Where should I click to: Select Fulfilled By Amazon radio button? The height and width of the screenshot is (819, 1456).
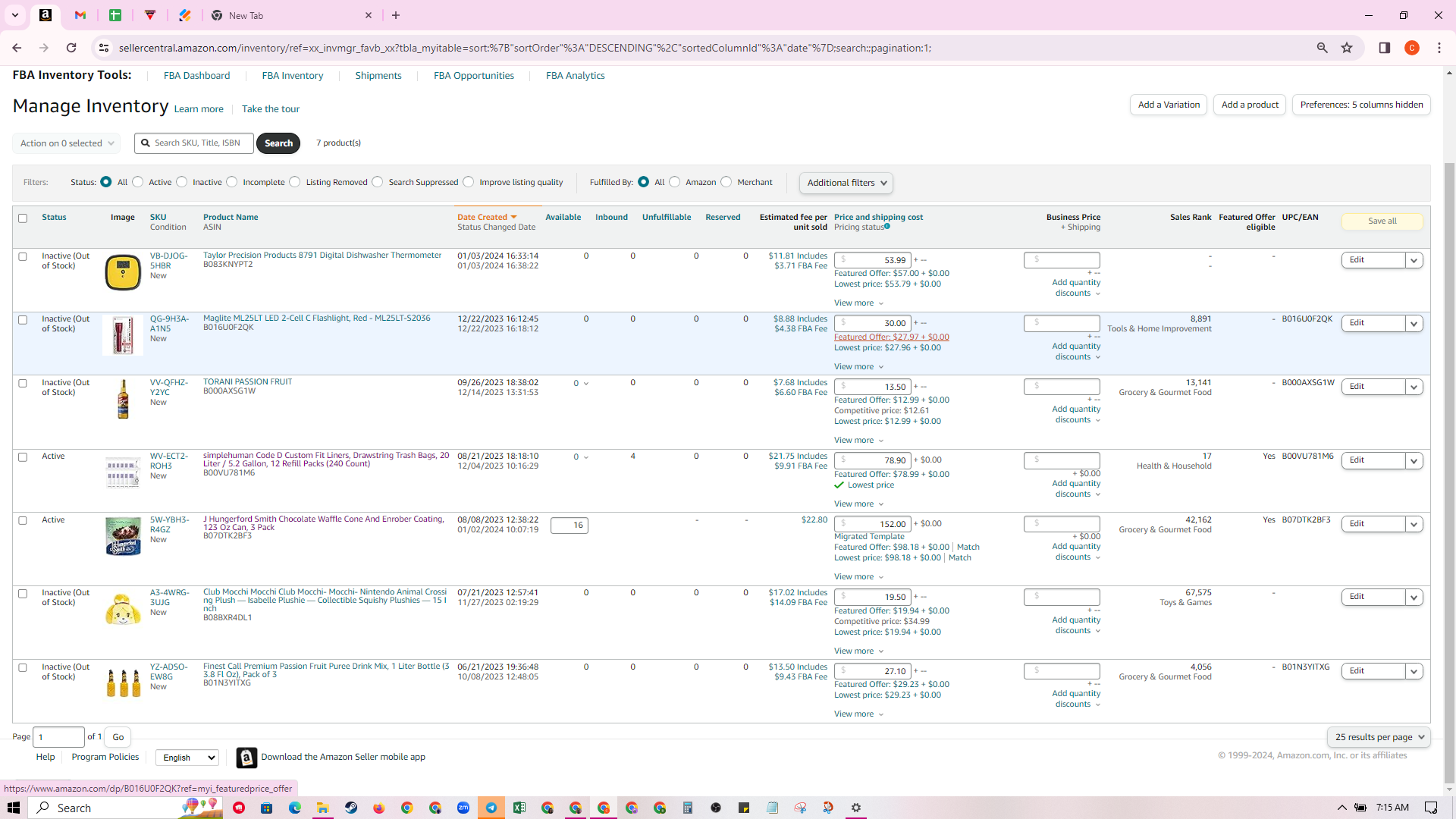click(675, 182)
